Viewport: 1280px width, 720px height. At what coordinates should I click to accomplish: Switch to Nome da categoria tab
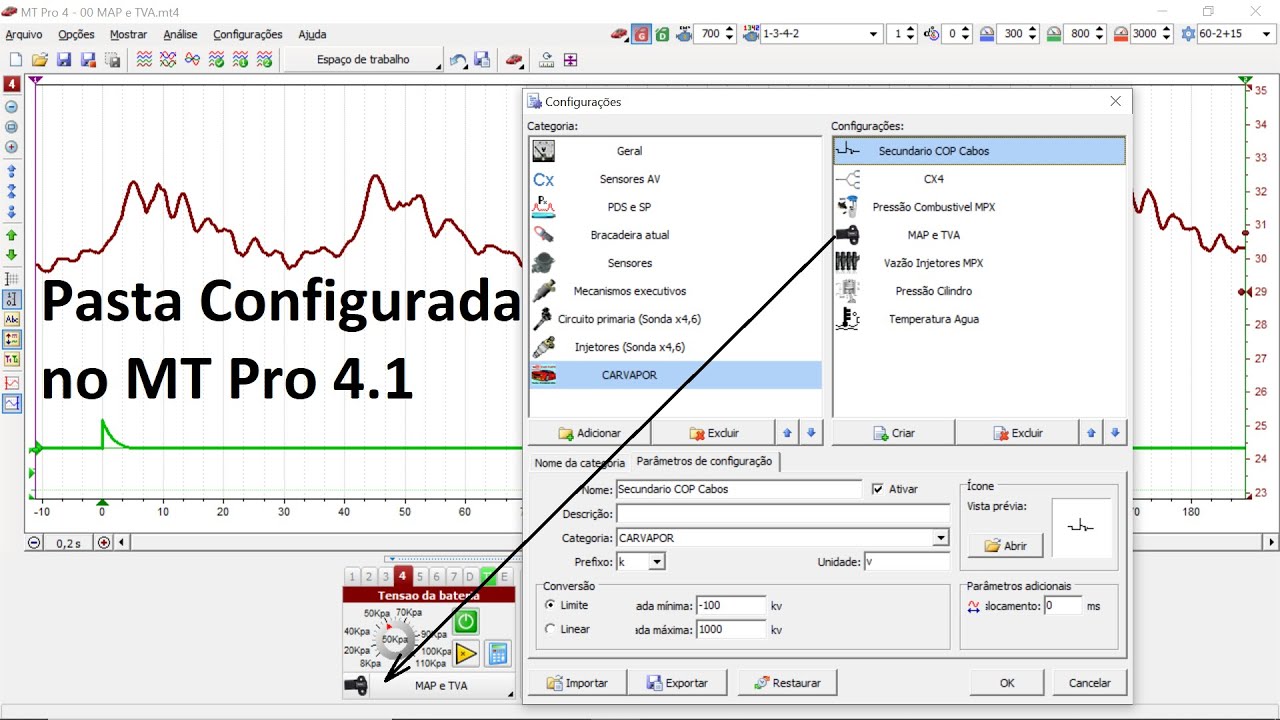580,463
